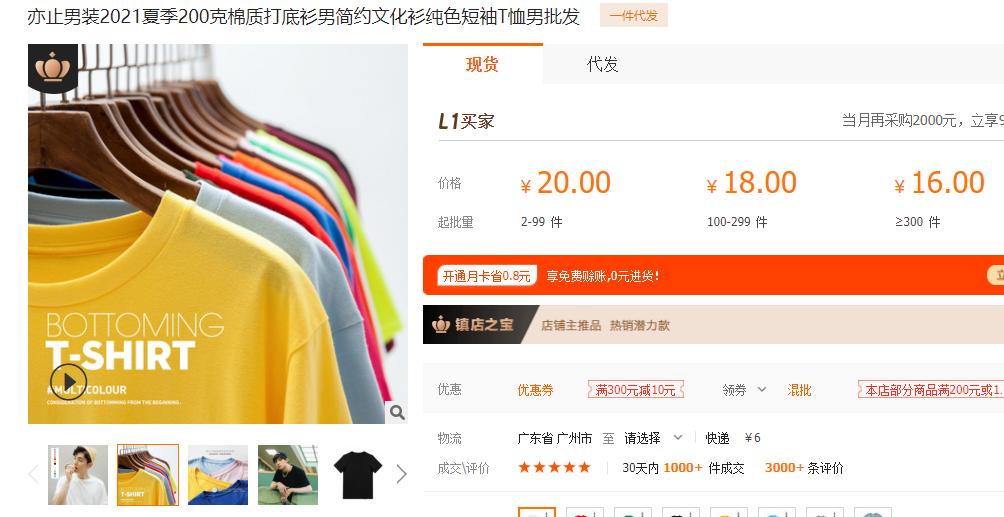Click the crown badge on product image
Viewport: 1004px width, 517px height.
point(53,67)
